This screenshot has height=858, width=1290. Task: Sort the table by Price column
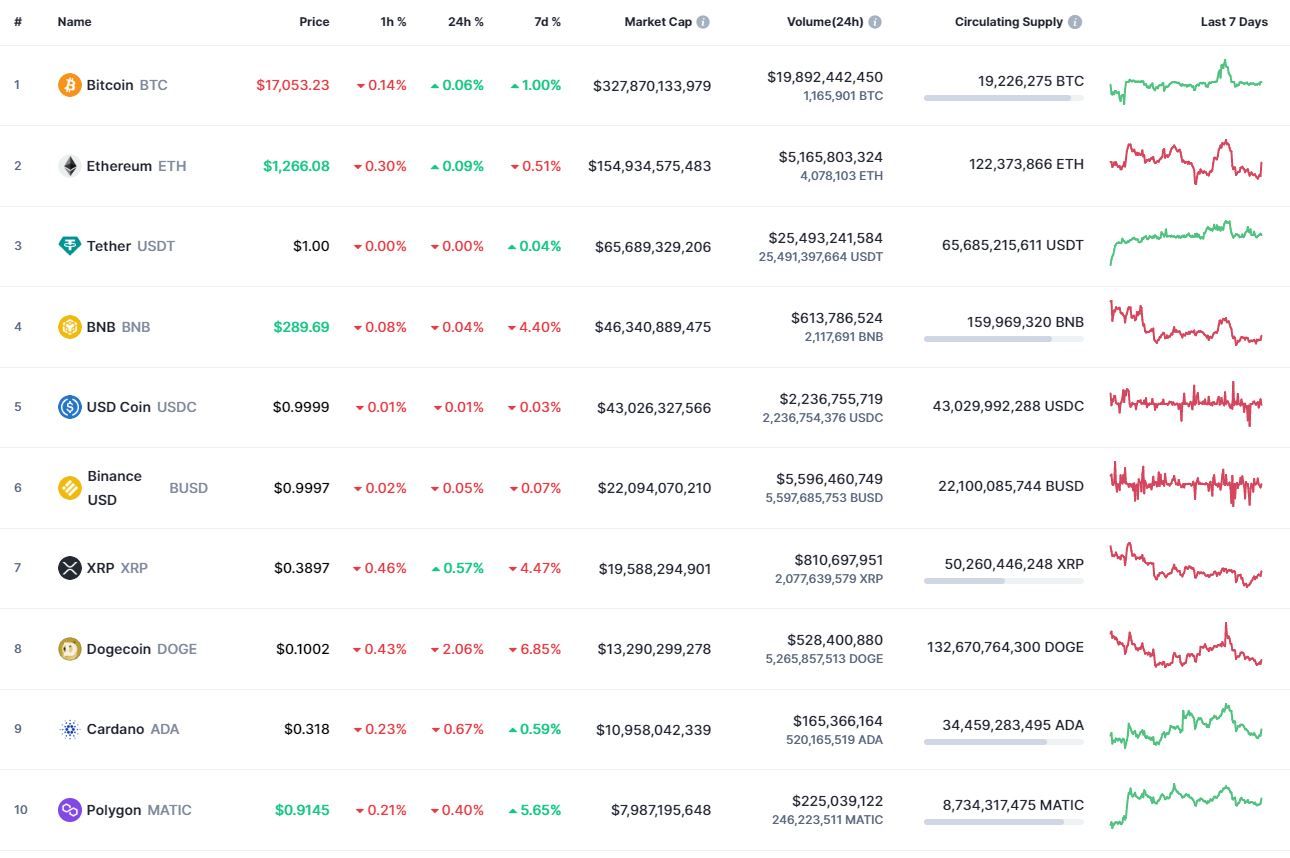[x=314, y=22]
